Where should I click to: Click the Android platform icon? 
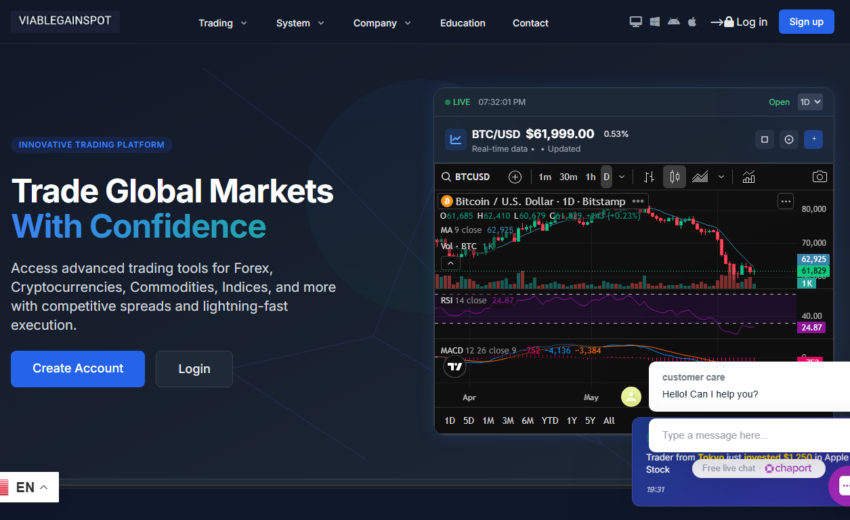(x=674, y=22)
